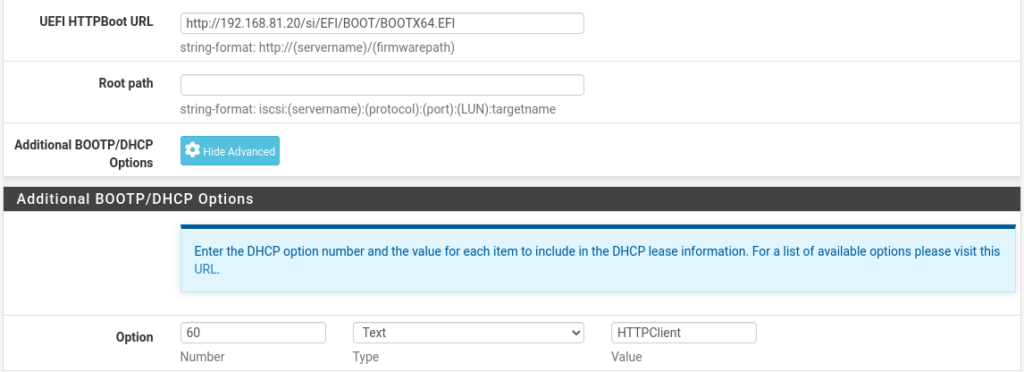Click the Type caption under the dropdown

(366, 357)
